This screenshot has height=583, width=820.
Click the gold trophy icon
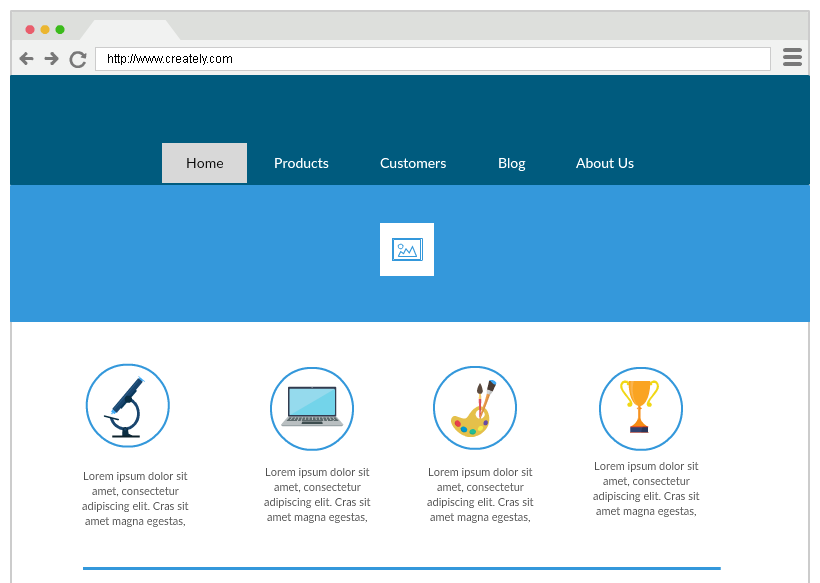640,408
